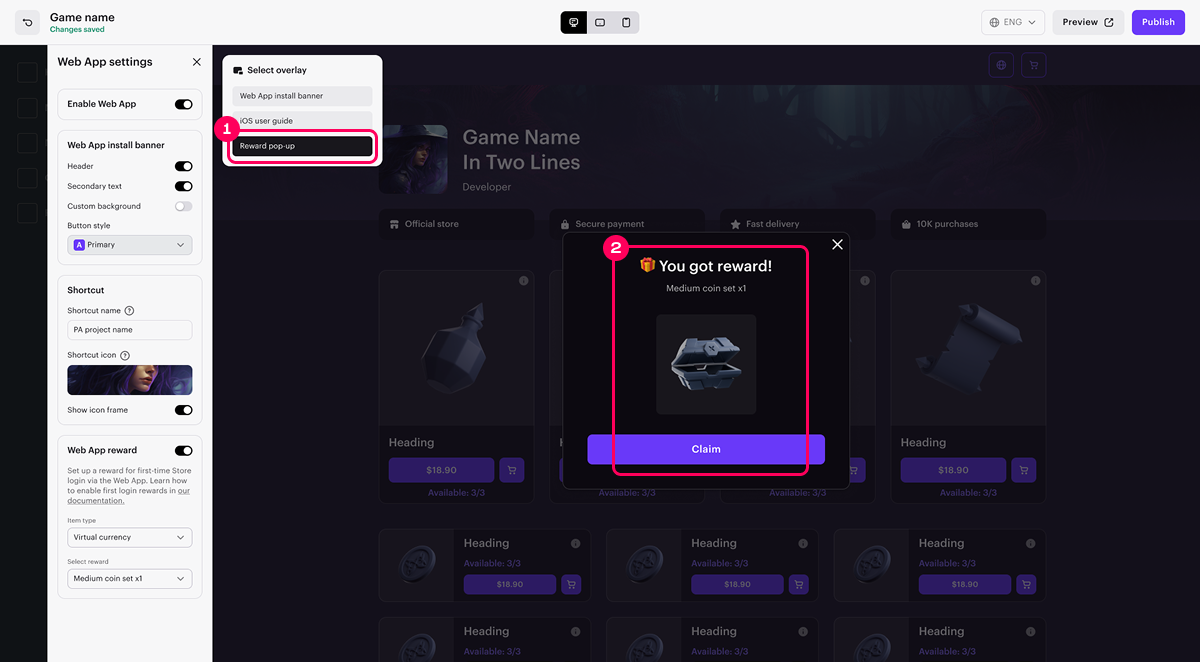Switch to mobile preview mode icon

pos(626,22)
